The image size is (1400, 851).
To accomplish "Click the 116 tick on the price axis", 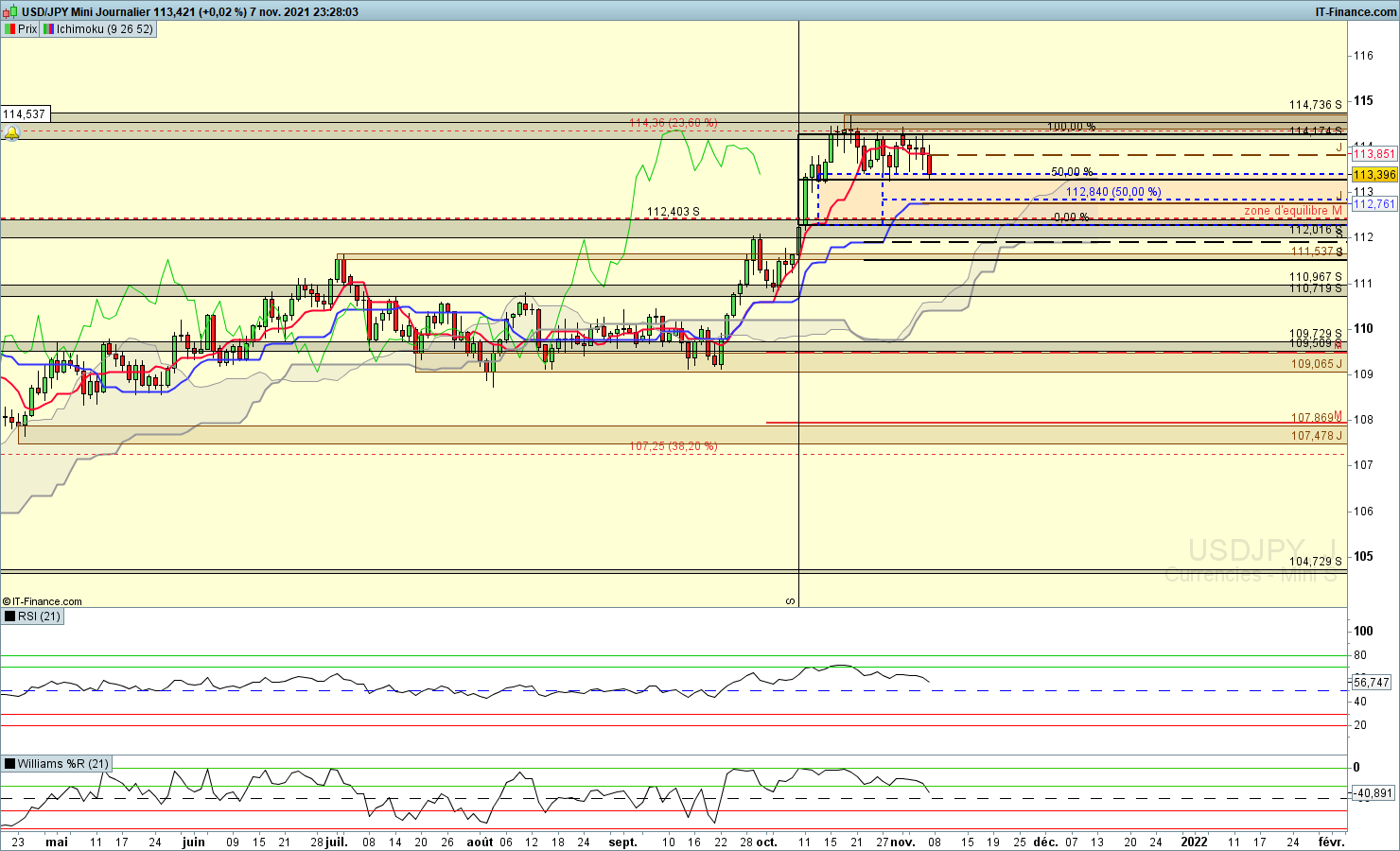I will 1363,56.
